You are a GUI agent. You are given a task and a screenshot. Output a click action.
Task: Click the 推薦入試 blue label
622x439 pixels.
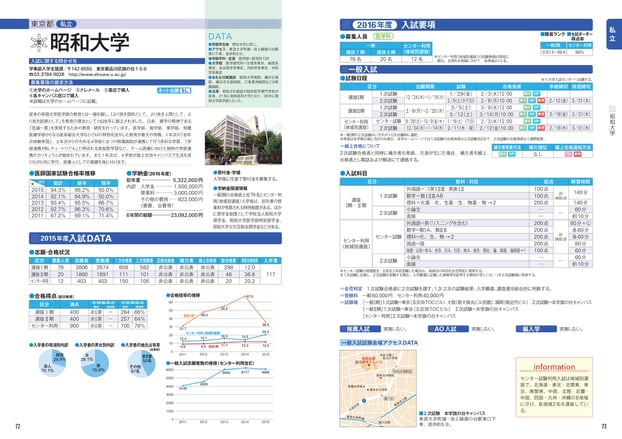[358, 329]
